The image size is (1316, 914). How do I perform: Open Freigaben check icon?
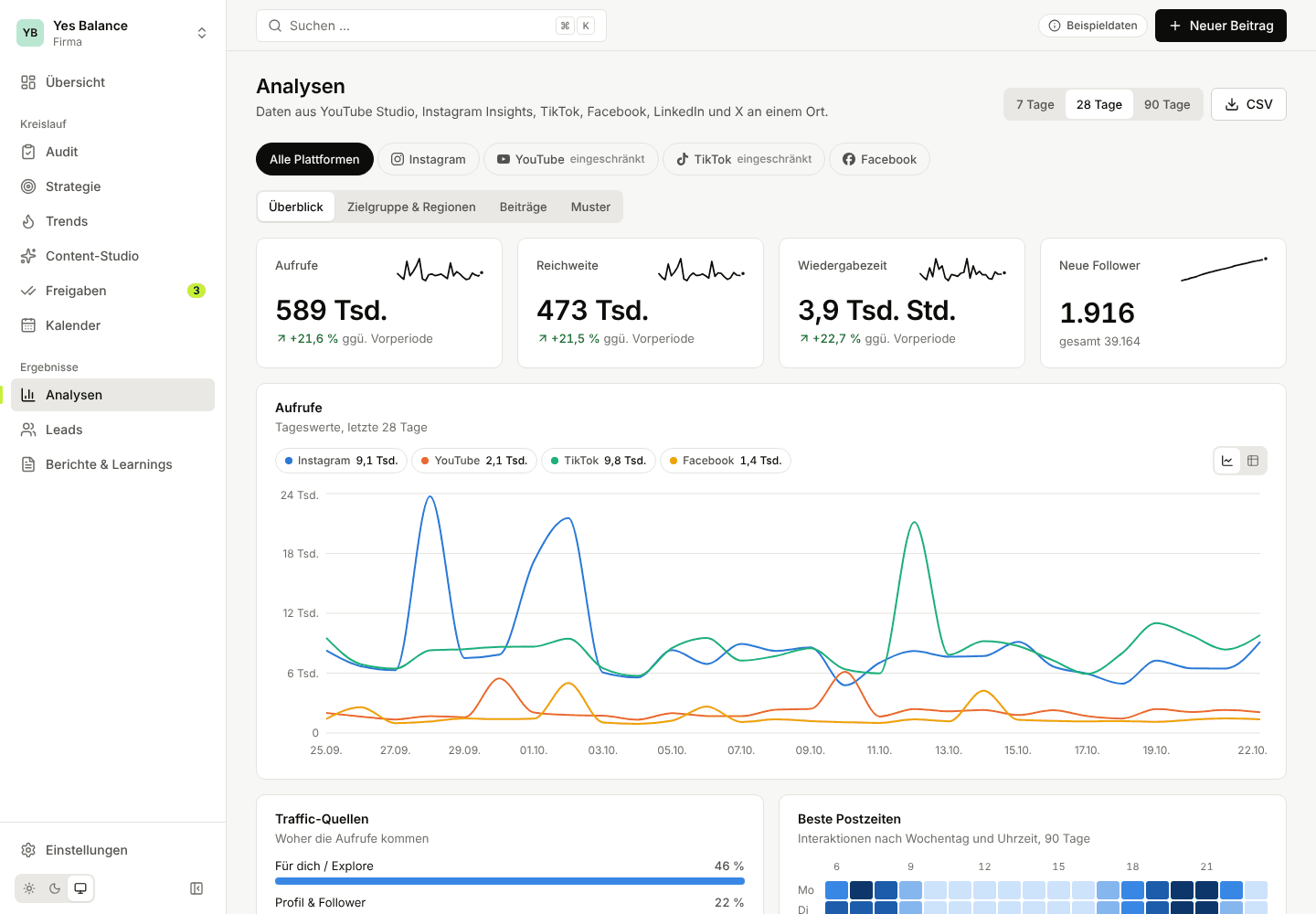click(x=28, y=291)
